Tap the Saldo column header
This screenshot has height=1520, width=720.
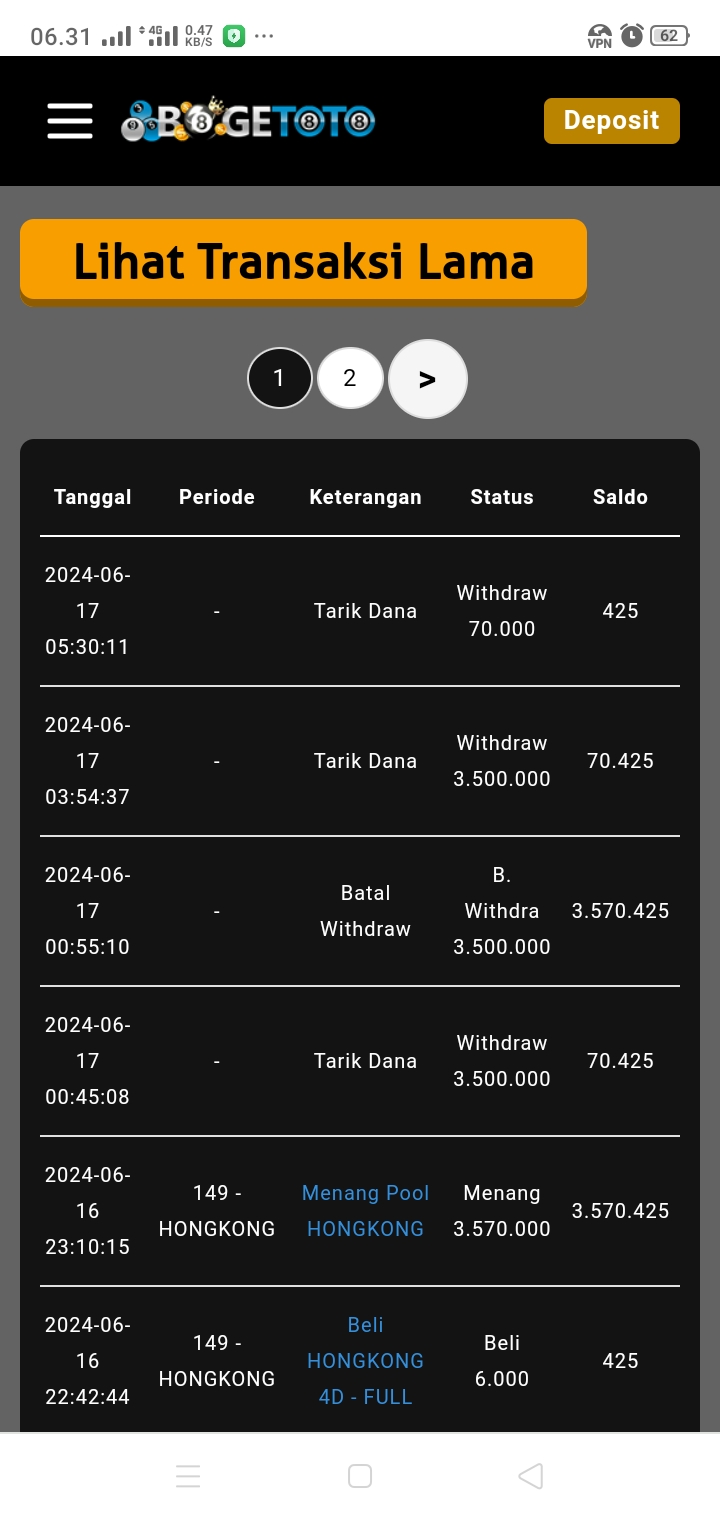pyautogui.click(x=620, y=497)
